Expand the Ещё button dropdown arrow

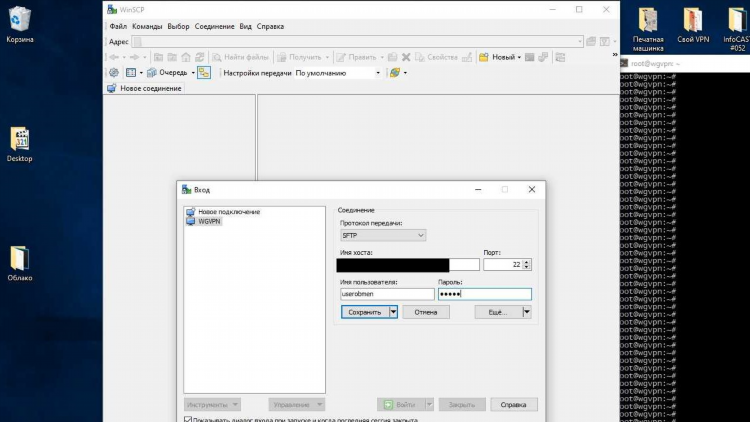point(527,312)
